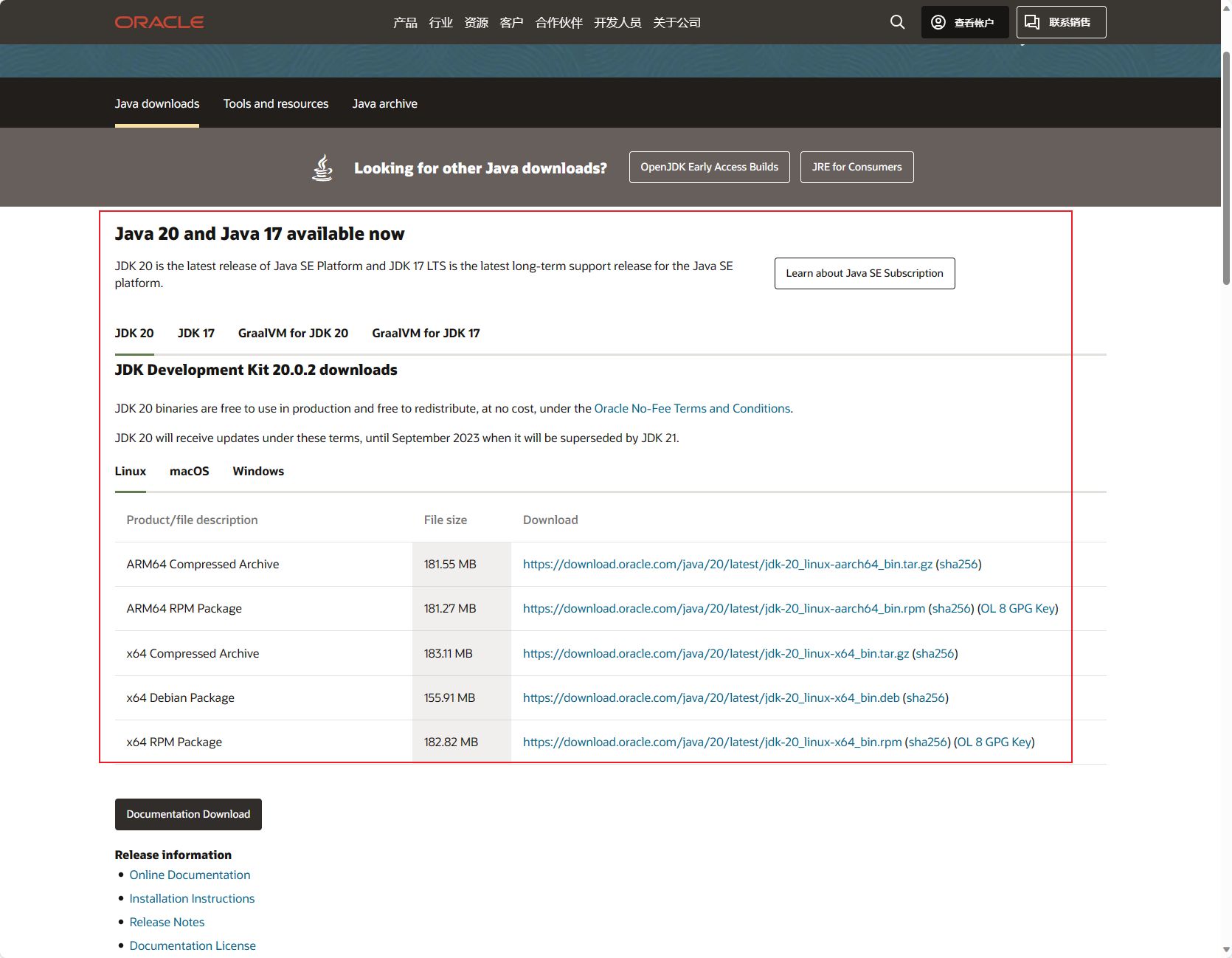1232x958 pixels.
Task: Click the page vertical scrollbar thumb
Action: (1226, 168)
